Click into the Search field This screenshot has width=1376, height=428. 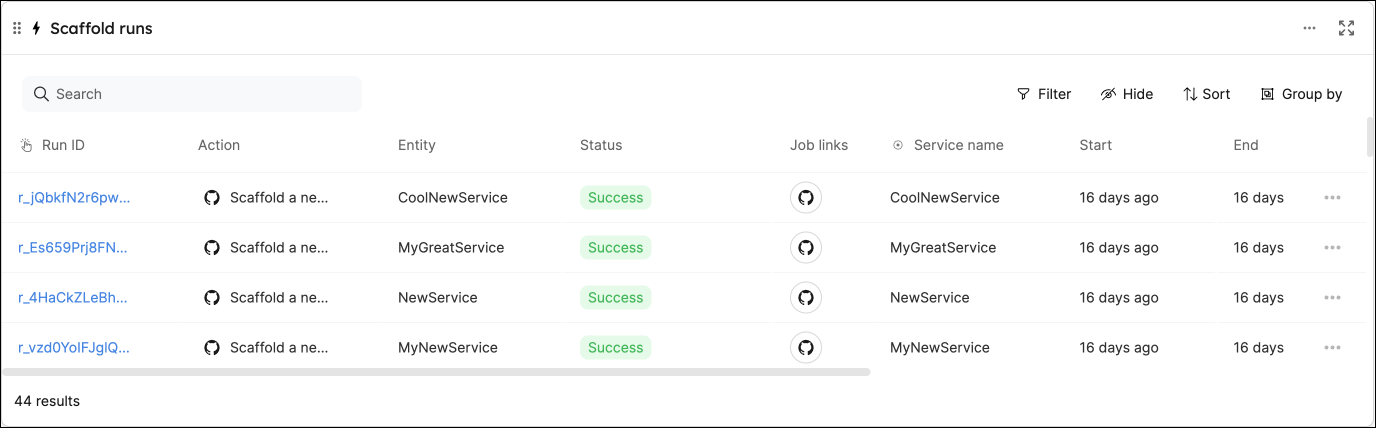pos(192,94)
